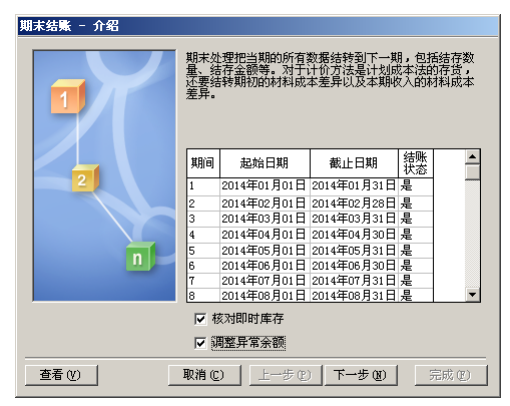Click the 期间 column header

click(203, 163)
